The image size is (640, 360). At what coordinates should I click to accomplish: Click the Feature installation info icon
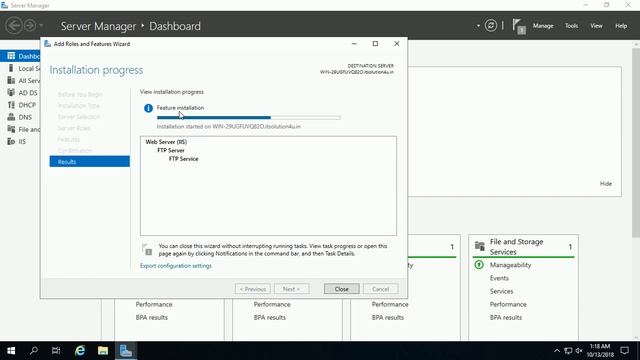[x=148, y=108]
